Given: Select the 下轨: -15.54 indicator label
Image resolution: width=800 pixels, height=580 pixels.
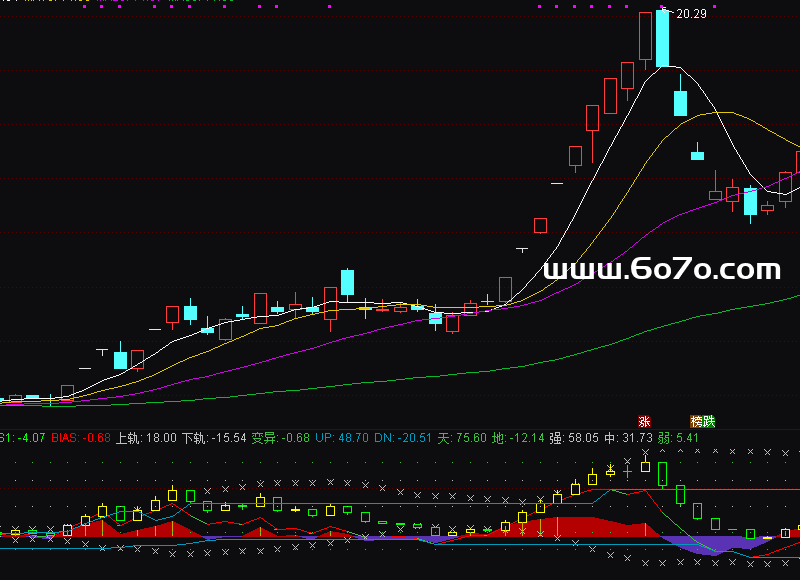Looking at the screenshot, I should click(x=213, y=438).
